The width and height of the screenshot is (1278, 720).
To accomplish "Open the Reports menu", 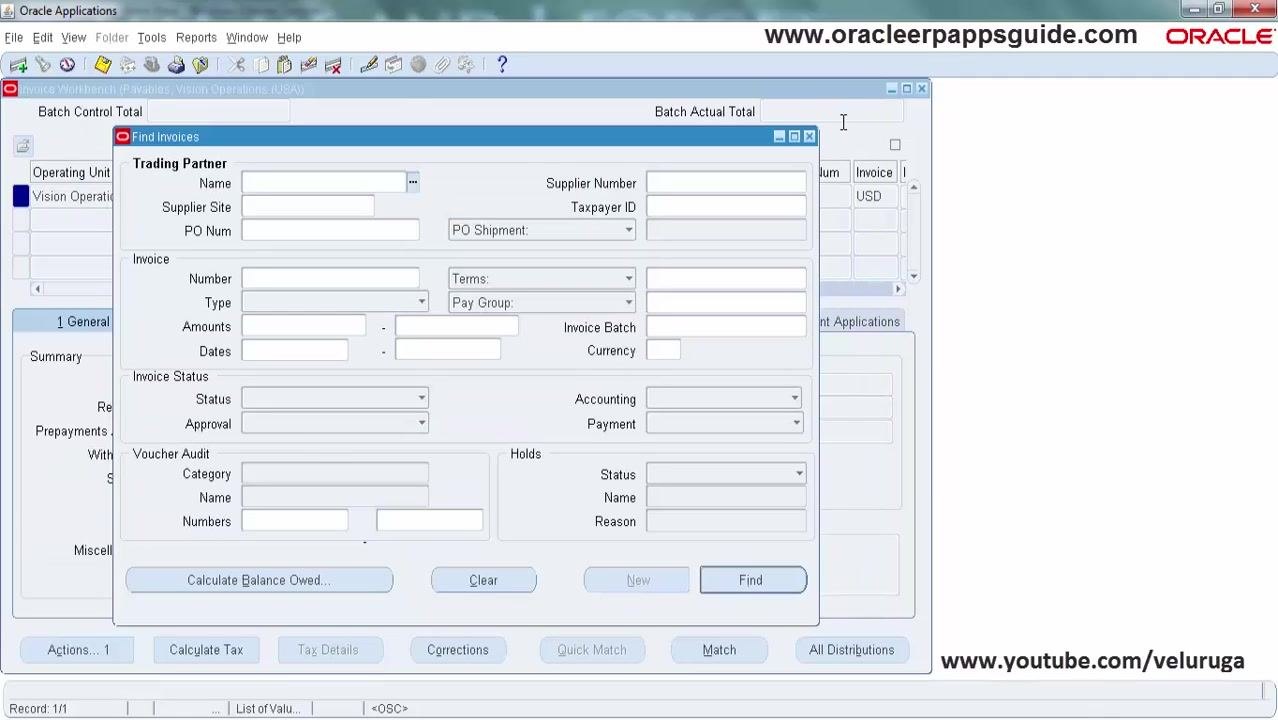I will (196, 38).
